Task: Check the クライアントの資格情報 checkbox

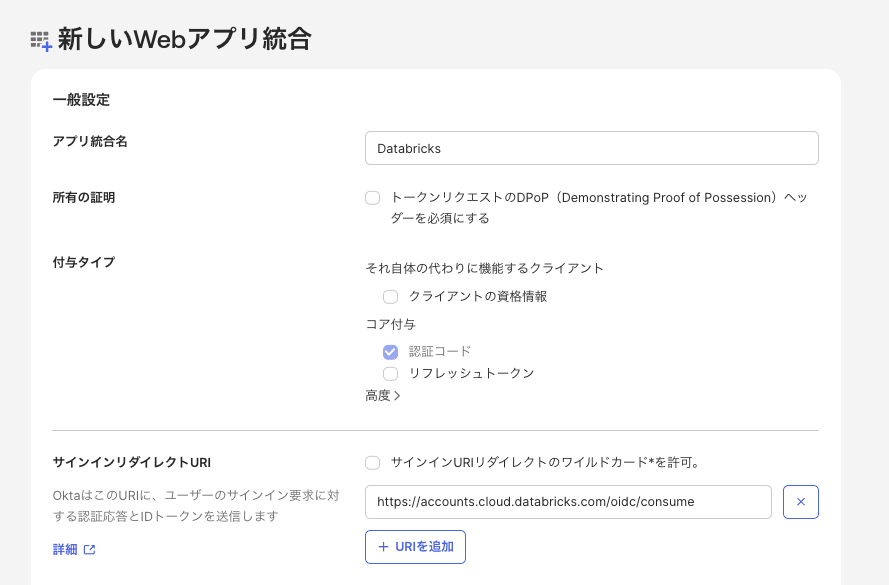Action: 390,296
